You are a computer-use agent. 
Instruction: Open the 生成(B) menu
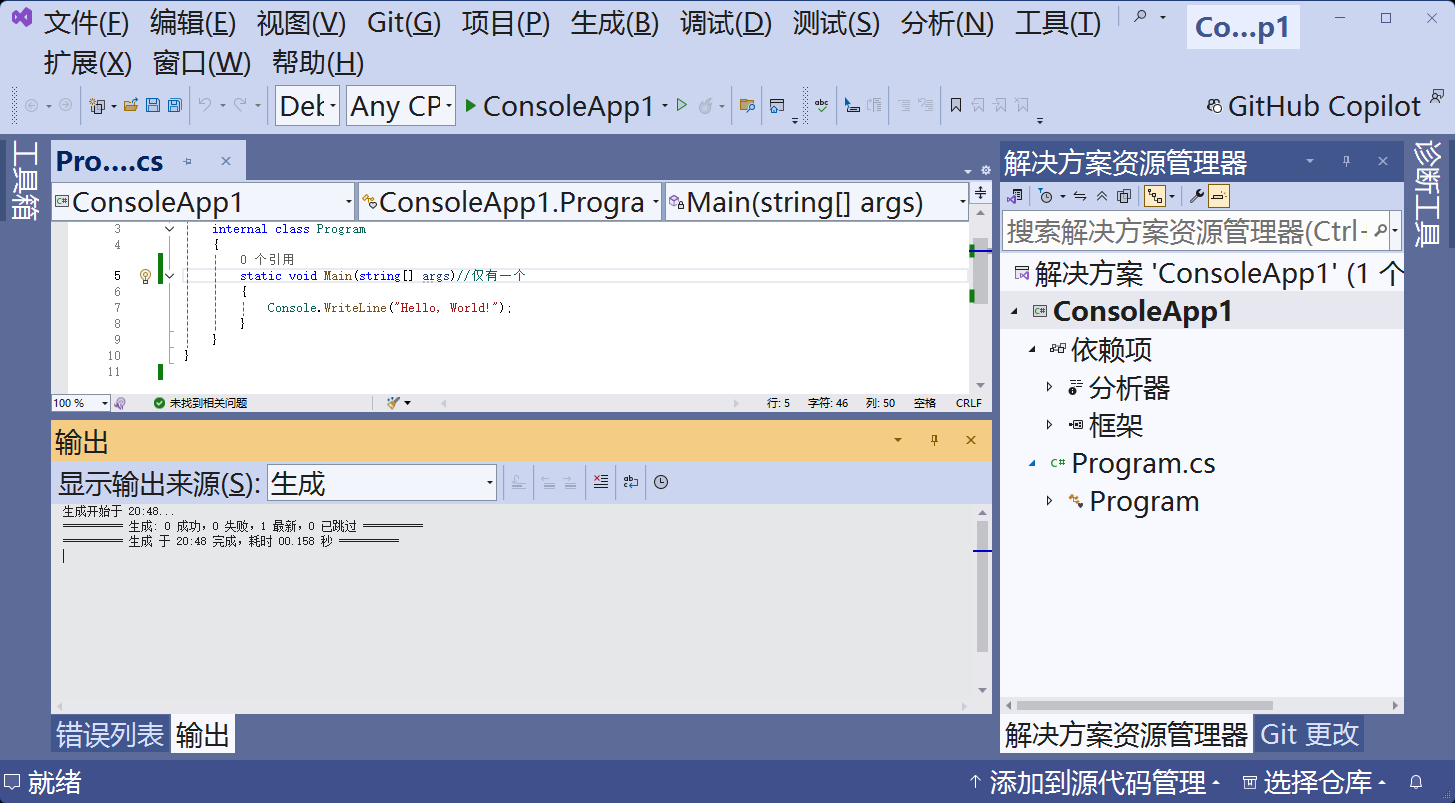[x=615, y=23]
